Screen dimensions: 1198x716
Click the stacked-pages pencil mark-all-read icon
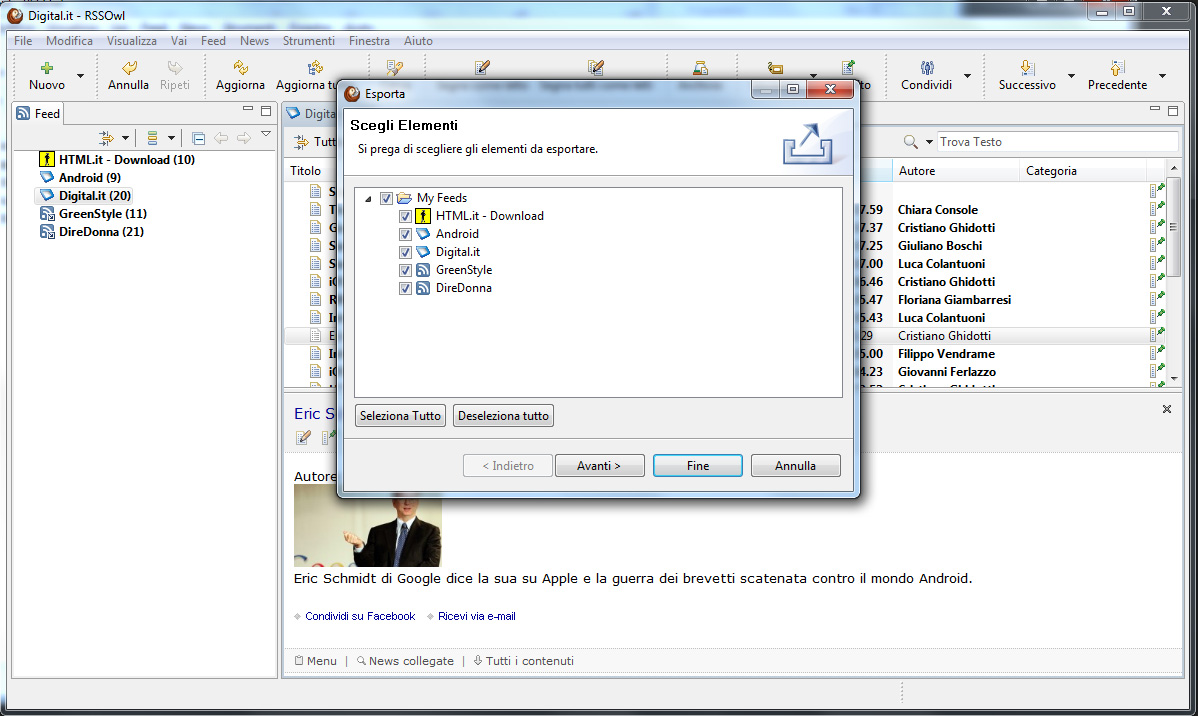[596, 67]
